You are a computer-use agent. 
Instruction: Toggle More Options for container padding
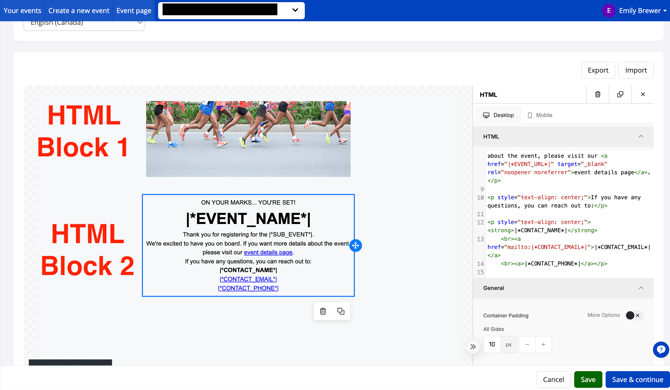(633, 315)
